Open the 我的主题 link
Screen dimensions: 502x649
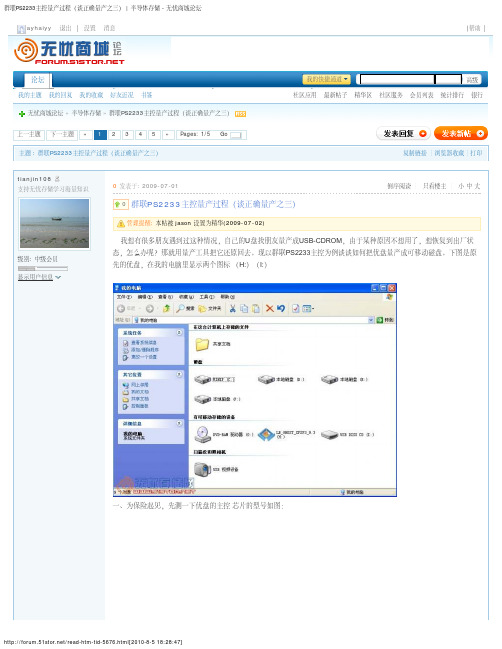(30, 95)
